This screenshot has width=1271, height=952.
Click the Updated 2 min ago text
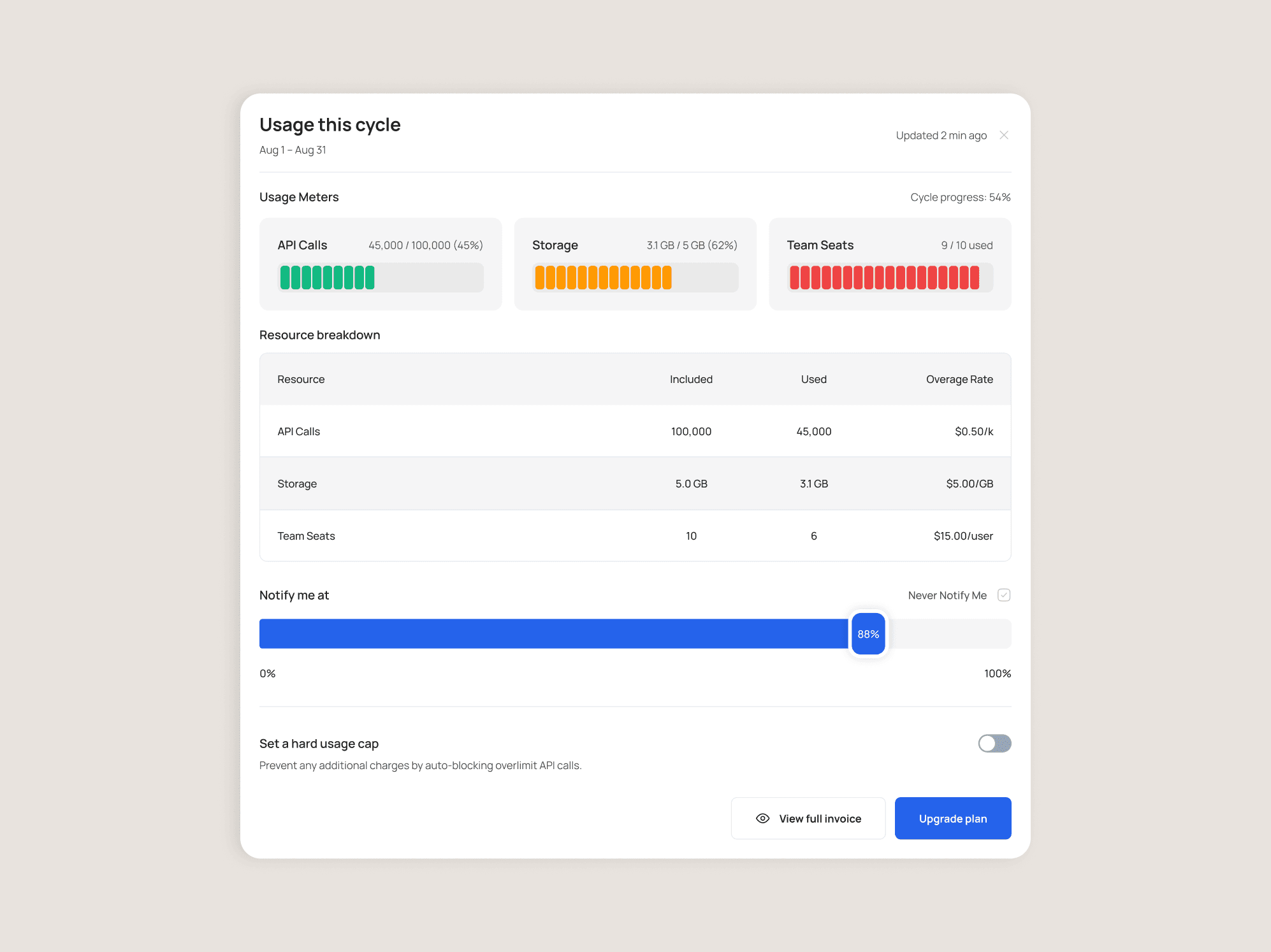pyautogui.click(x=941, y=135)
